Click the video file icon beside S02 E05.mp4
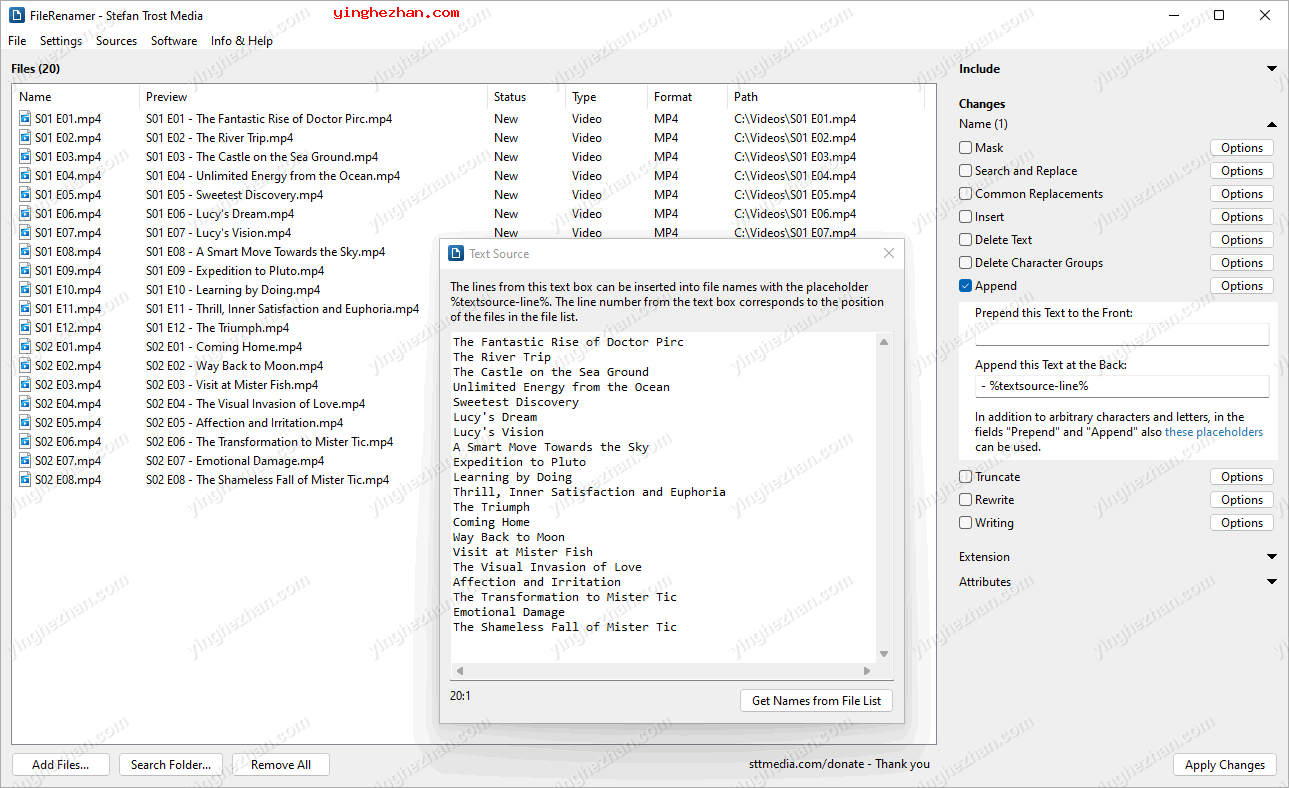1289x788 pixels. pyautogui.click(x=26, y=423)
